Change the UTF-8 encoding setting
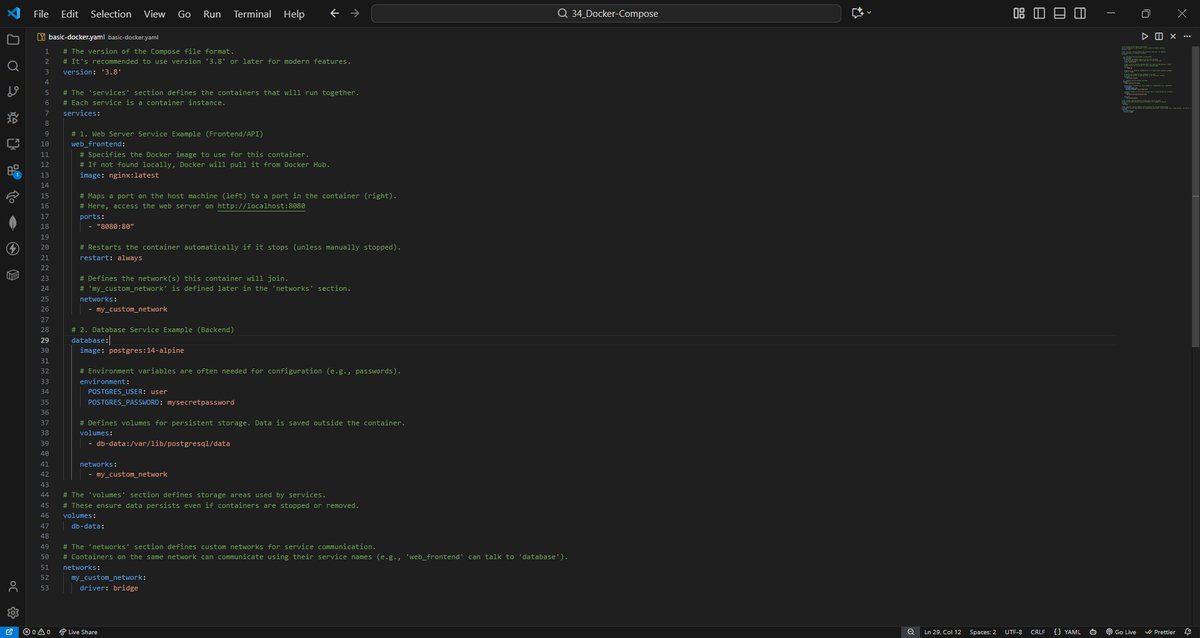This screenshot has width=1200, height=638. tap(1012, 632)
